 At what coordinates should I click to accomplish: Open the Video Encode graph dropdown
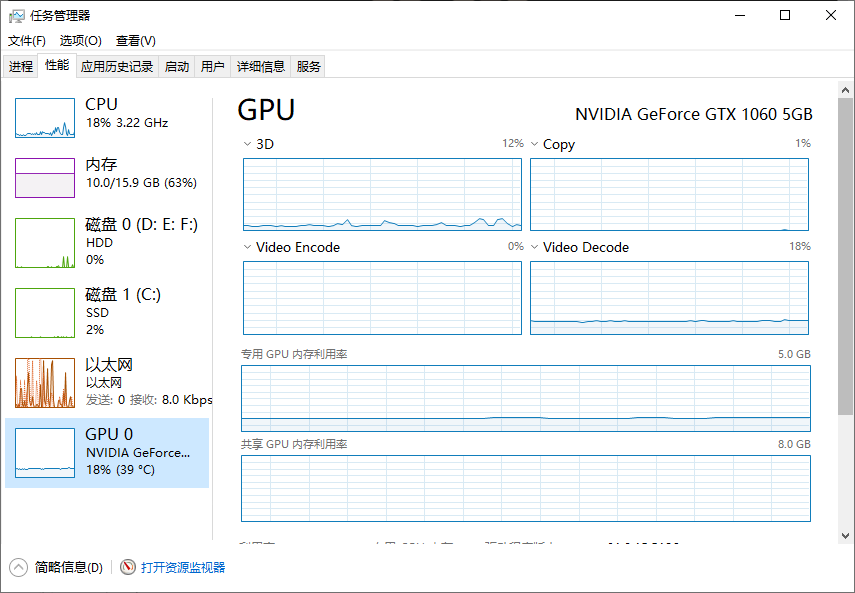pyautogui.click(x=248, y=247)
